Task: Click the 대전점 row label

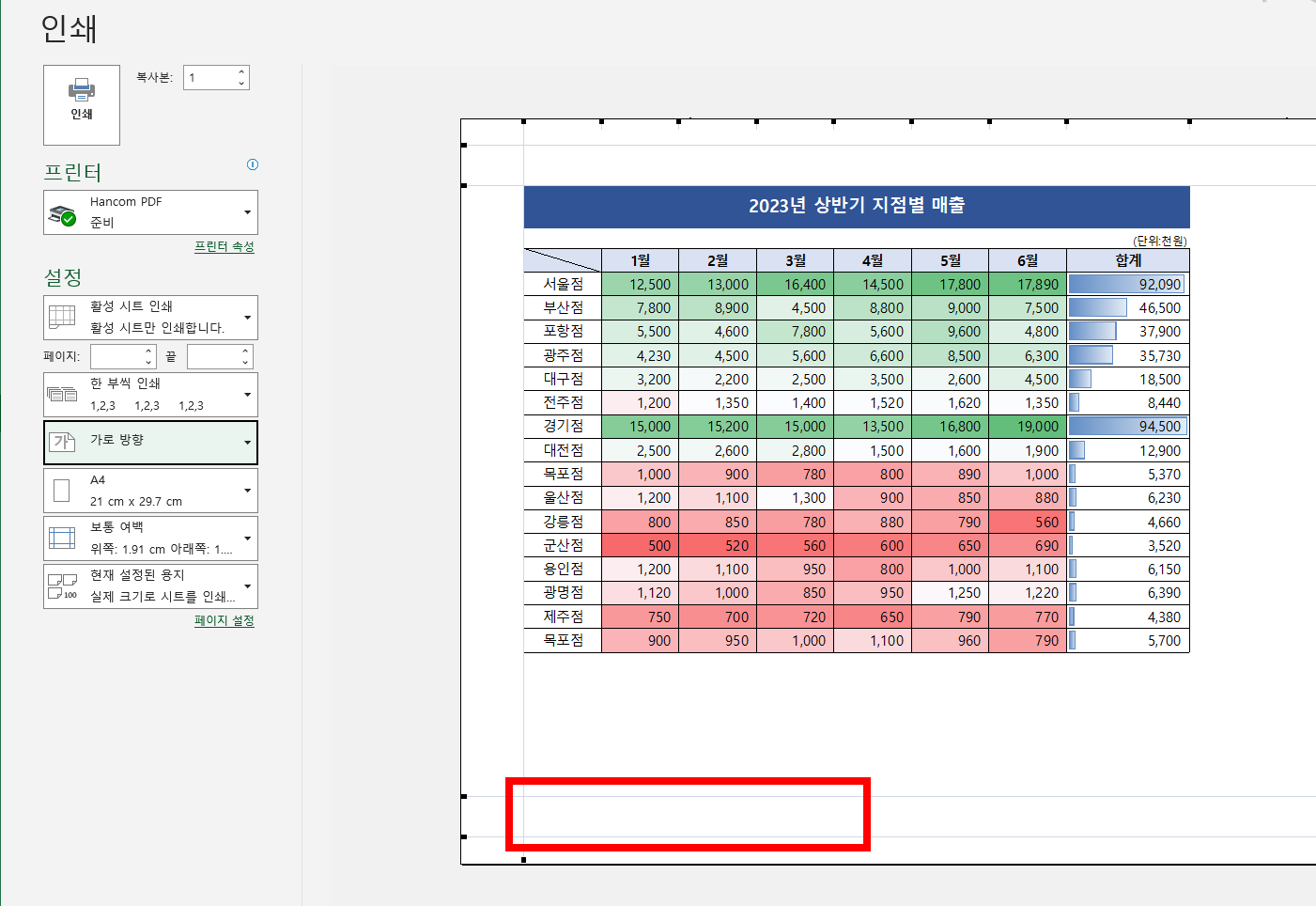Action: (x=563, y=450)
